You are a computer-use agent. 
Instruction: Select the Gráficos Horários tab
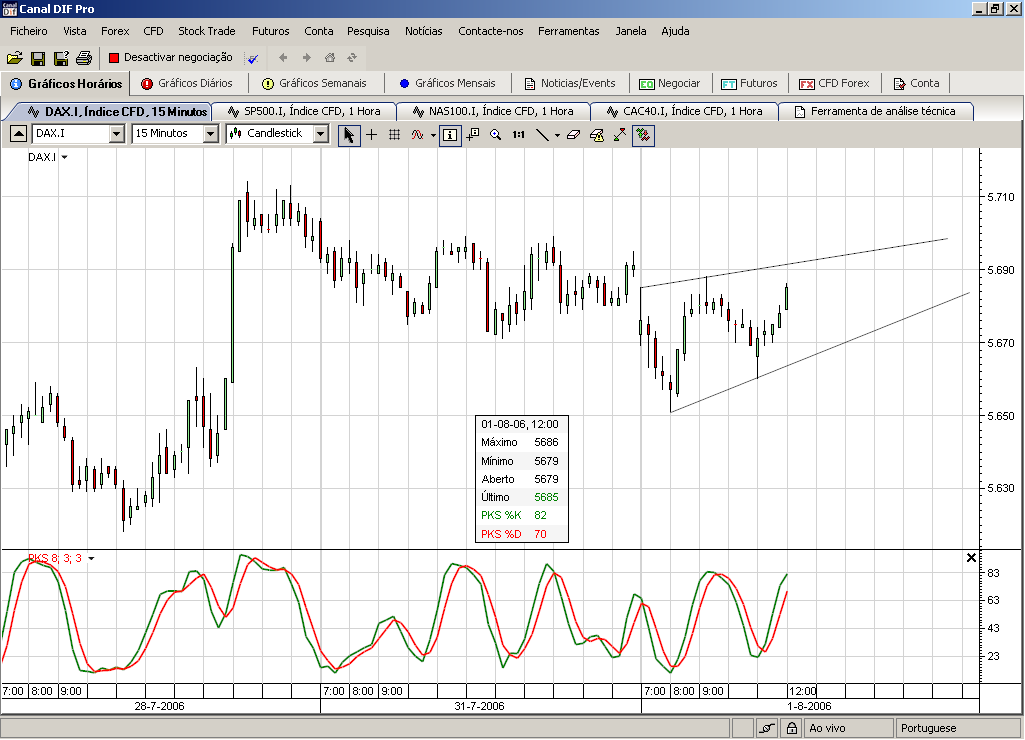[x=66, y=84]
